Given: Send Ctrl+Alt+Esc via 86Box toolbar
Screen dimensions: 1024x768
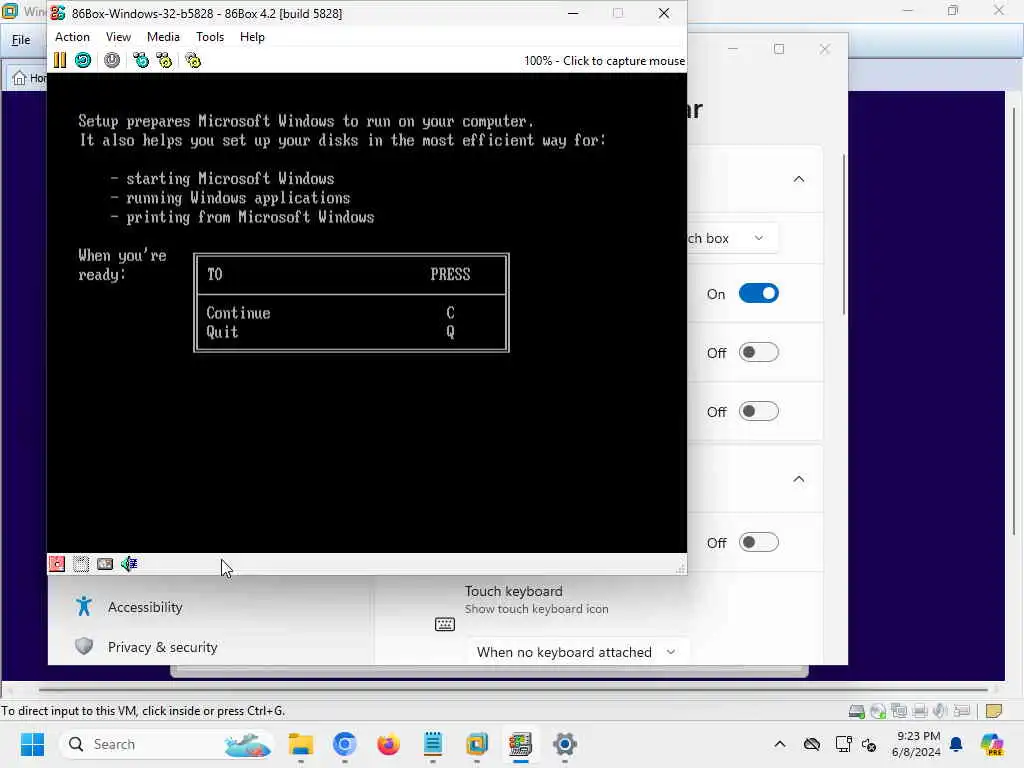Looking at the screenshot, I should pyautogui.click(x=165, y=61).
